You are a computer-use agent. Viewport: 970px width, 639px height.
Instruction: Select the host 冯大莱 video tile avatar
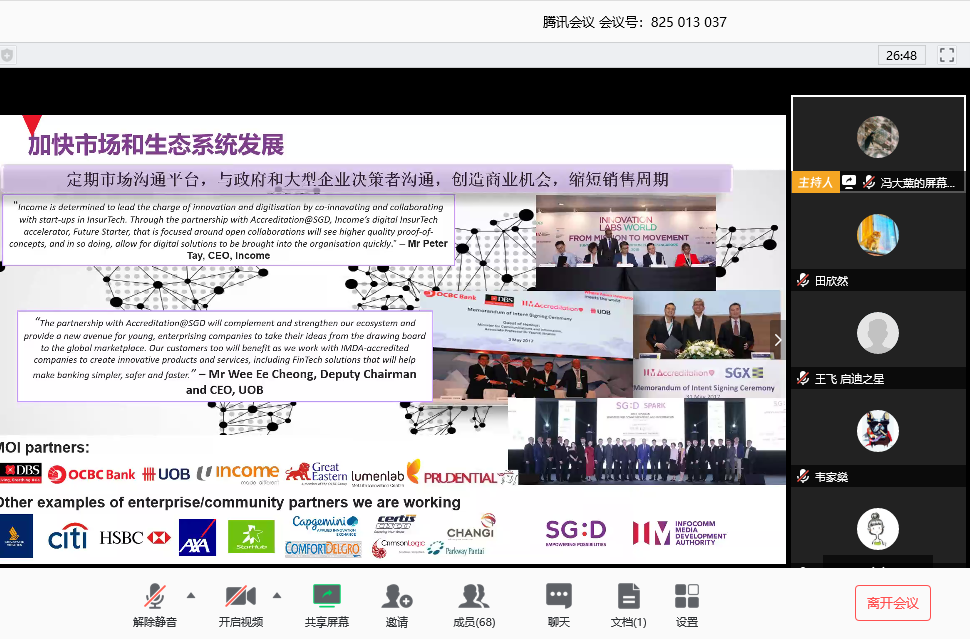(878, 137)
